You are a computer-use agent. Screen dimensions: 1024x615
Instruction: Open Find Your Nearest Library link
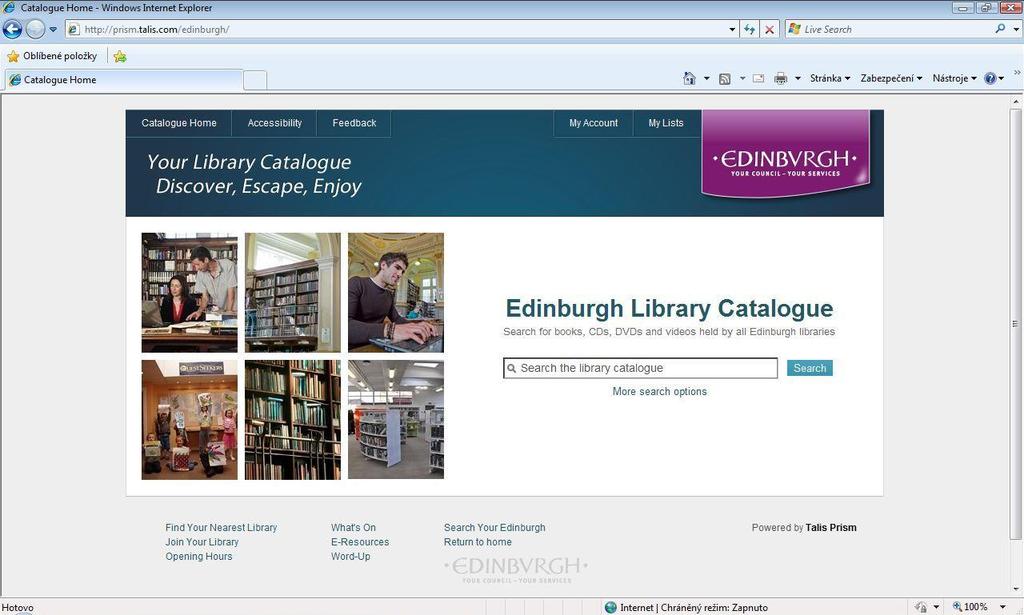(x=221, y=528)
